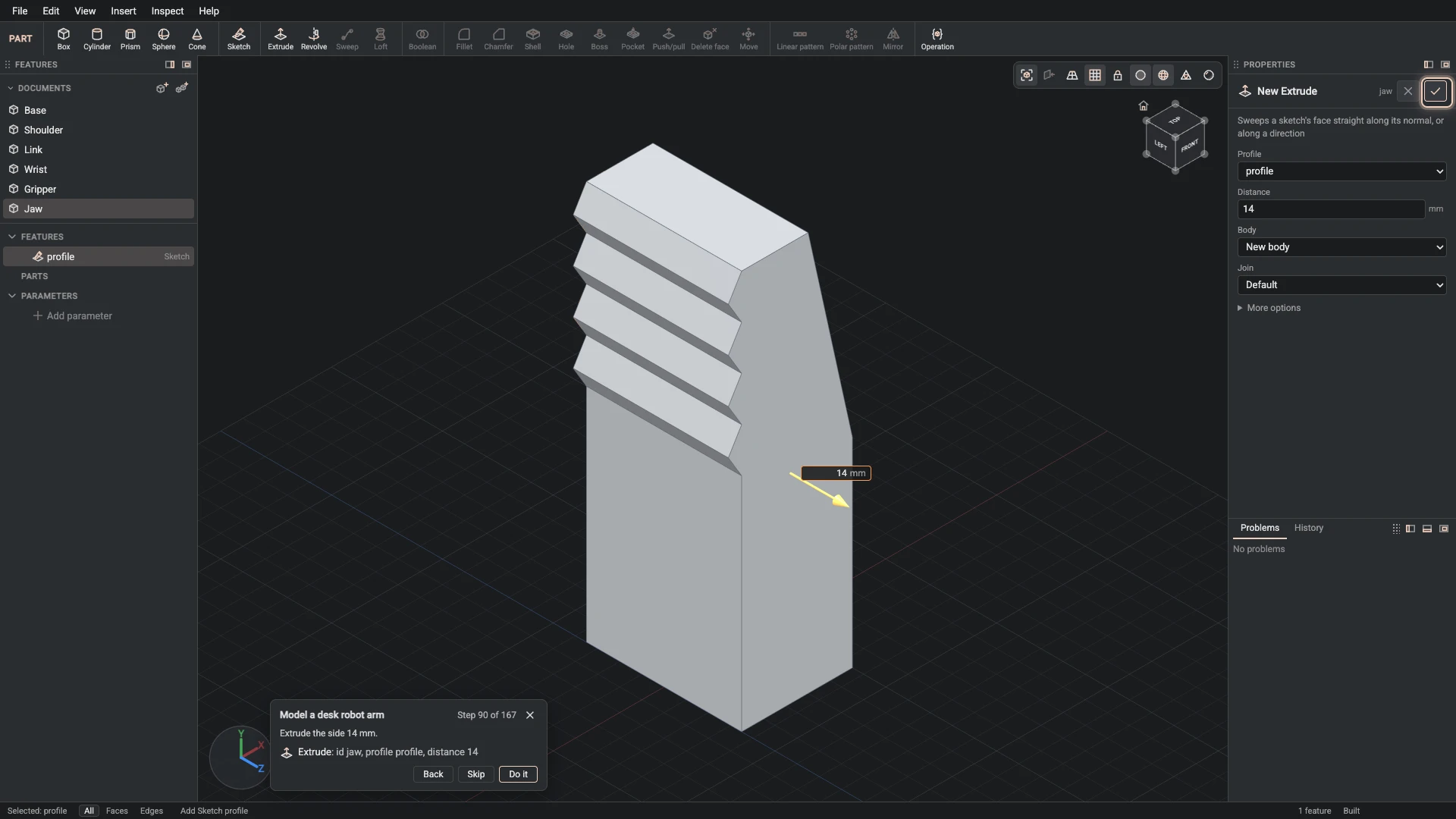Click the Back button
The width and height of the screenshot is (1456, 819).
433,774
